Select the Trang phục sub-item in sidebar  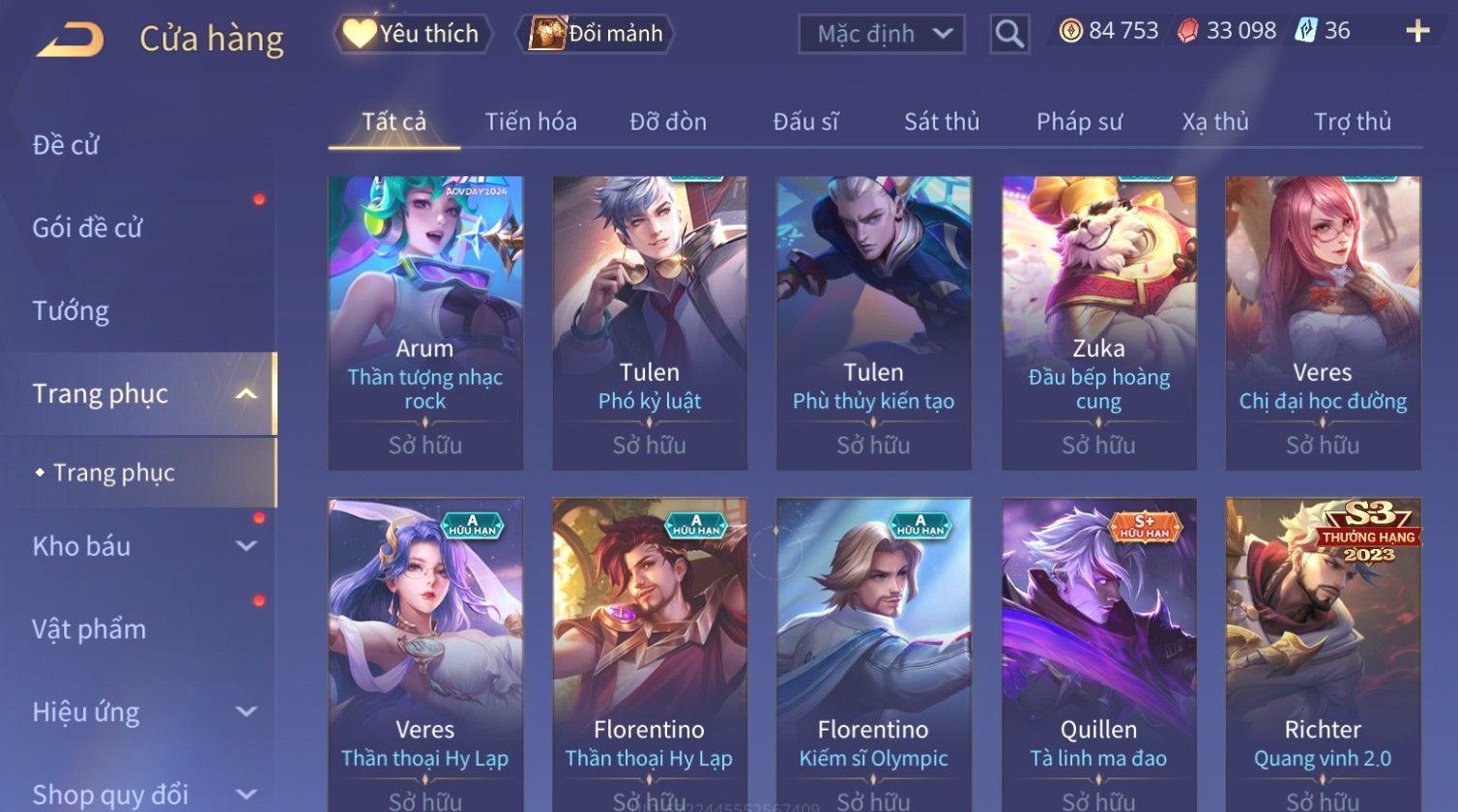point(114,473)
